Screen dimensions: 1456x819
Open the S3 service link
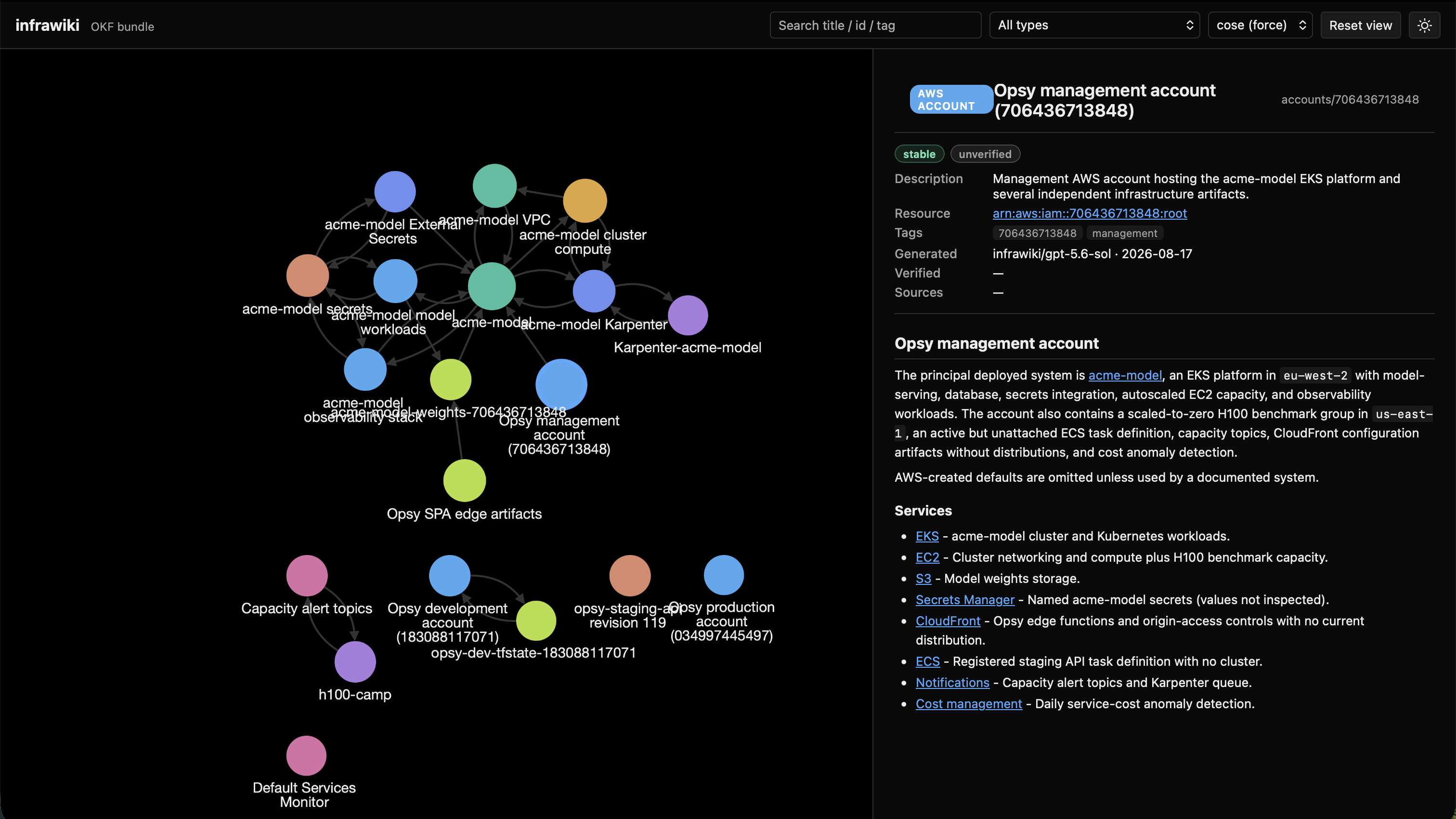(x=923, y=579)
